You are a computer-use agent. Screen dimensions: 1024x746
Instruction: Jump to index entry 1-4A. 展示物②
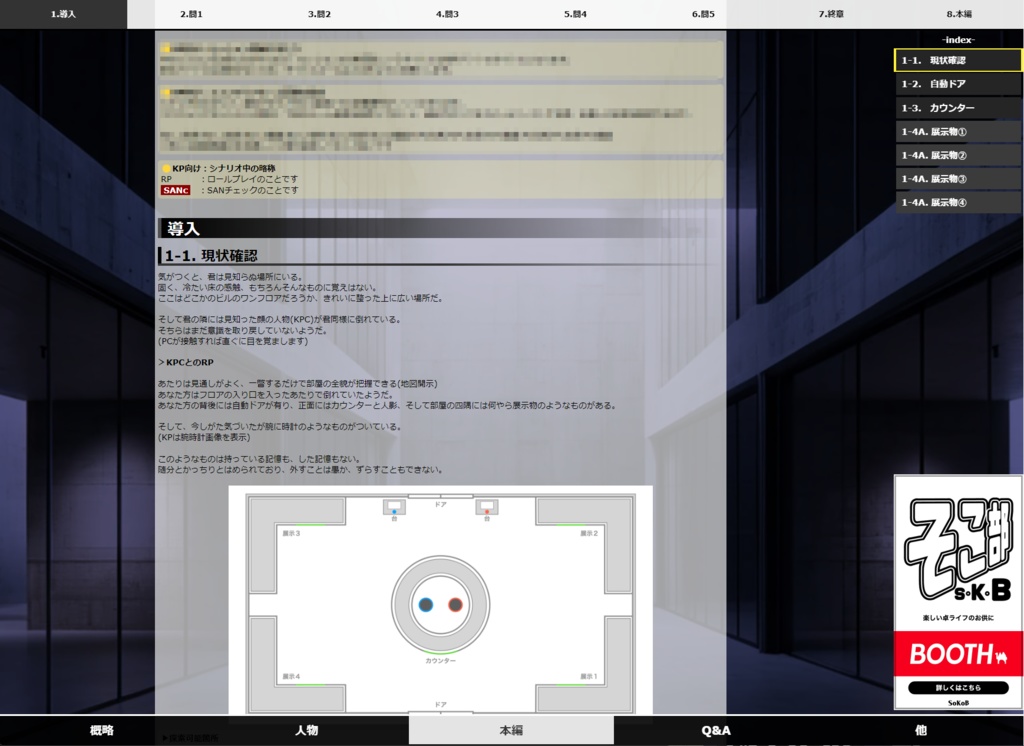(958, 155)
